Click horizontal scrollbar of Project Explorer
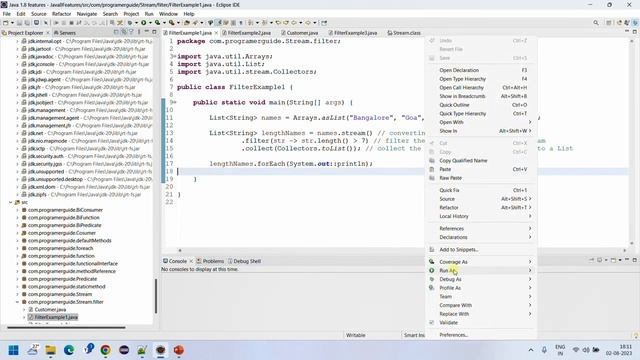Viewport: 640px width, 360px height. [67, 327]
